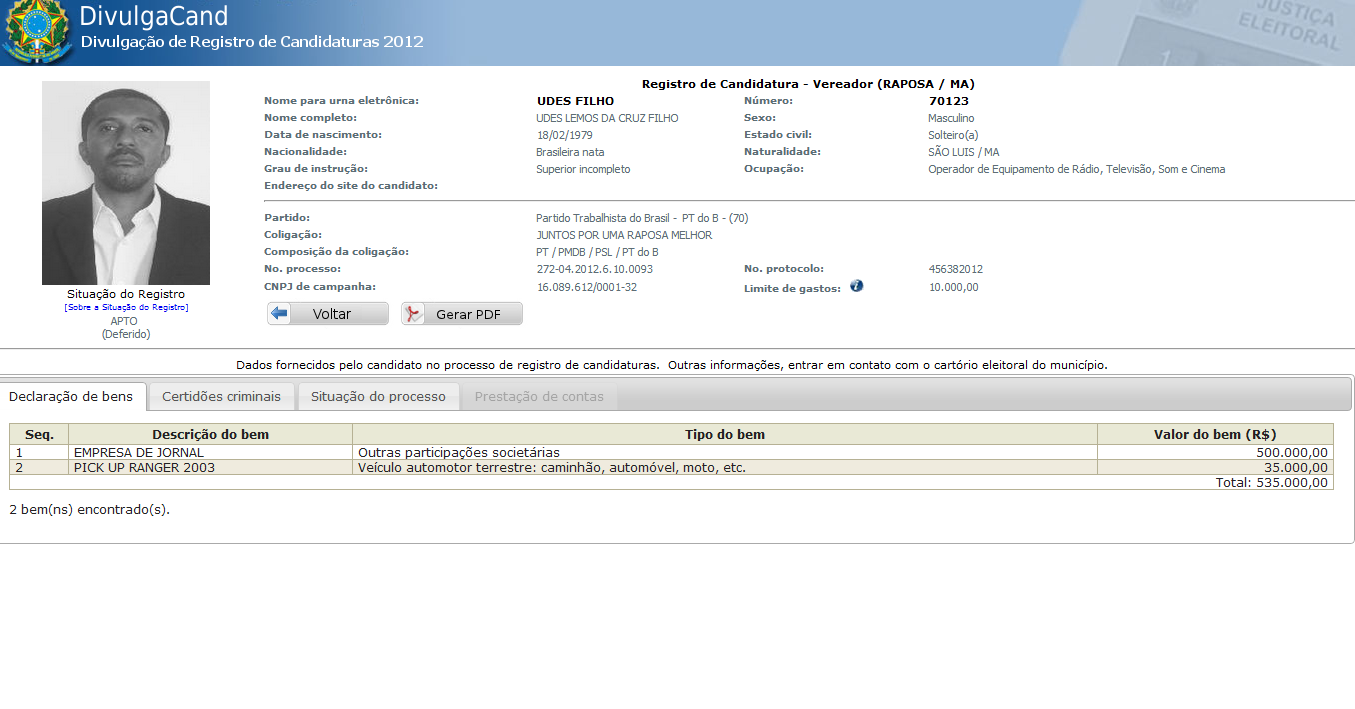Select the Declaração de bens tab
This screenshot has width=1355, height=709.
[71, 397]
